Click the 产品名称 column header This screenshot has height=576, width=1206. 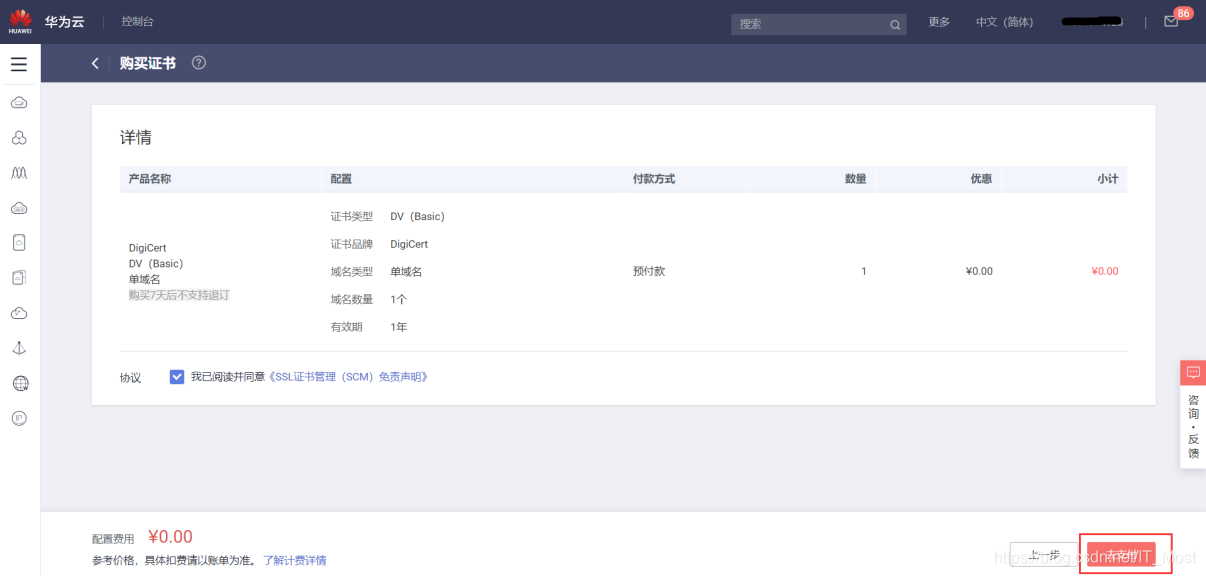point(150,179)
